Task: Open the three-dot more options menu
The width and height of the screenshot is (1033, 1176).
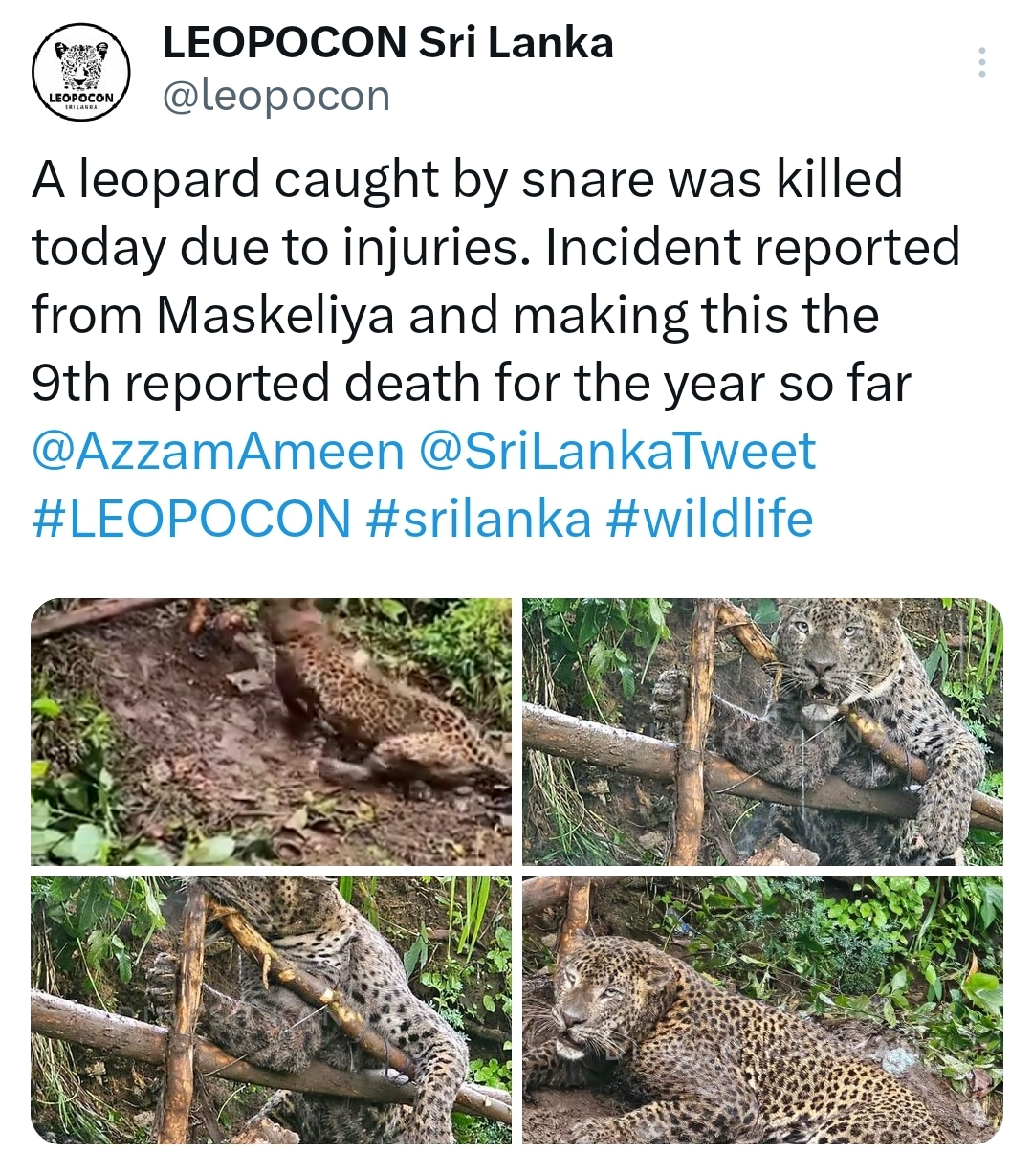Action: pos(981,63)
